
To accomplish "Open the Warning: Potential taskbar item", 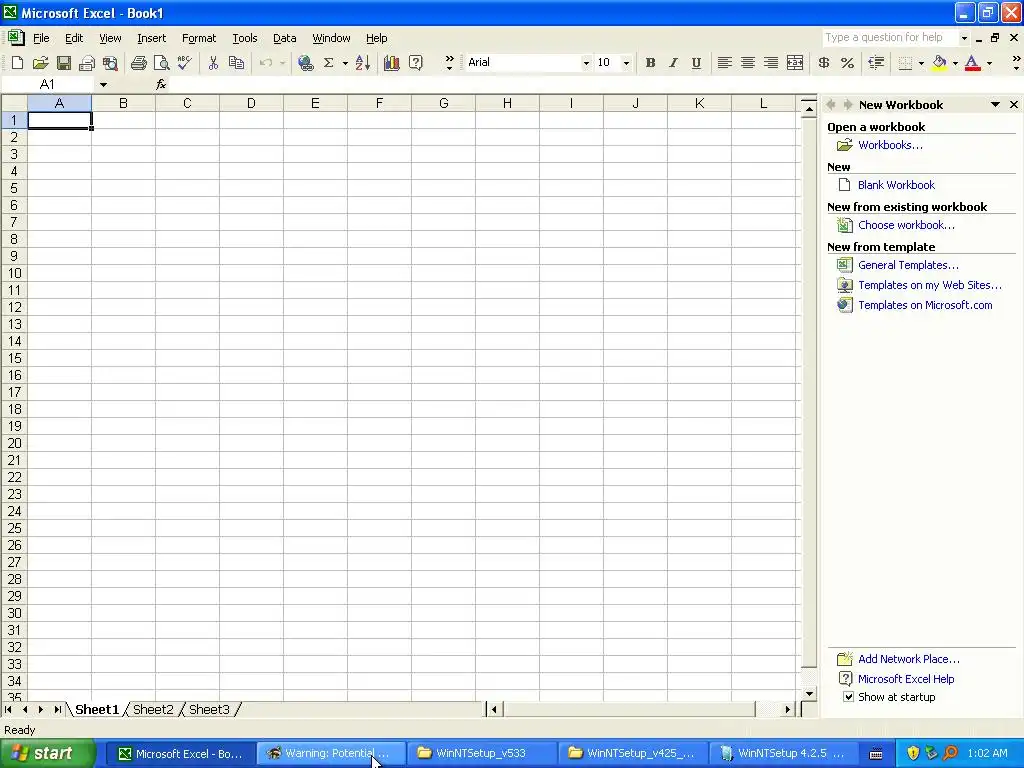I will click(331, 753).
